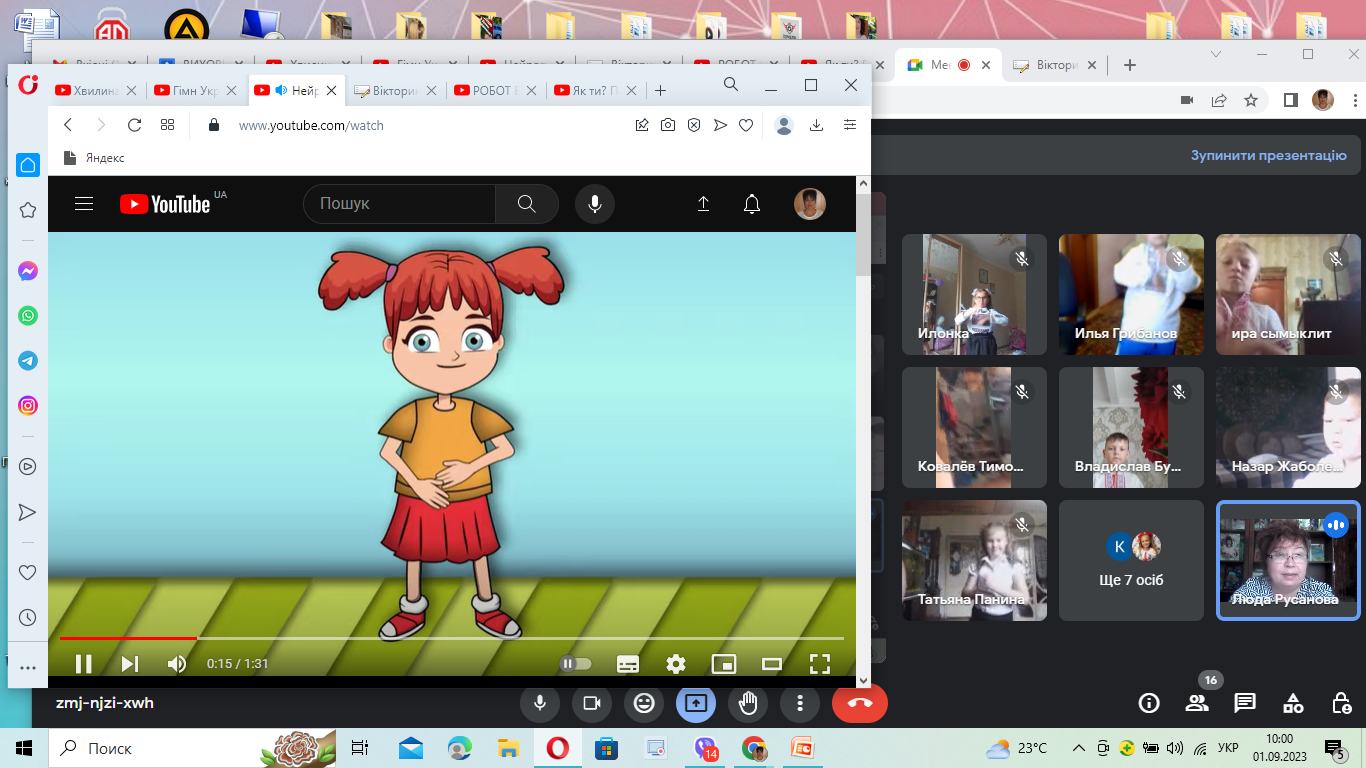Click YouTube search magnifier button

tap(527, 204)
